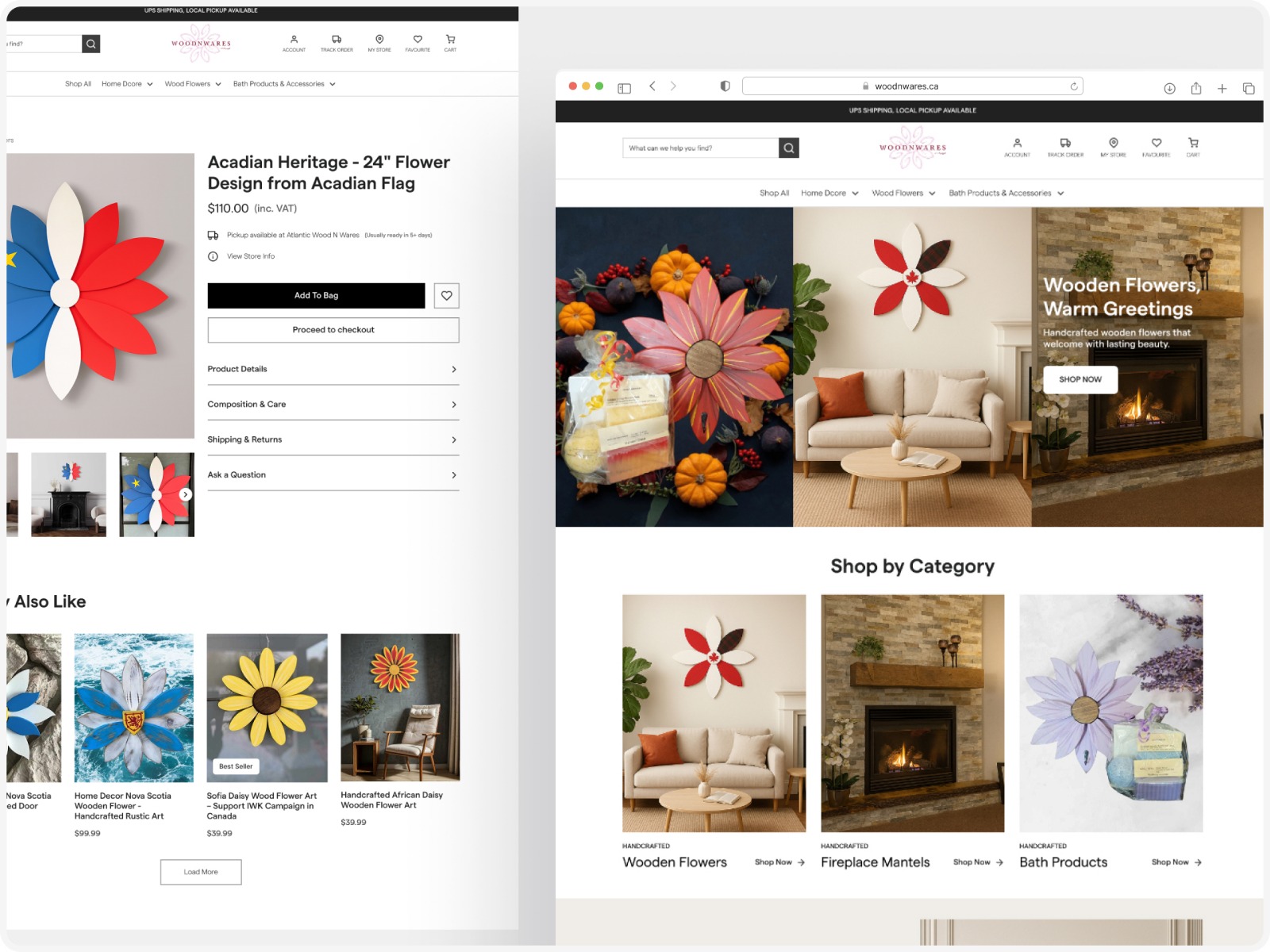This screenshot has height=952, width=1270.
Task: Click the 'What can we help you find?' search field
Action: [x=699, y=148]
